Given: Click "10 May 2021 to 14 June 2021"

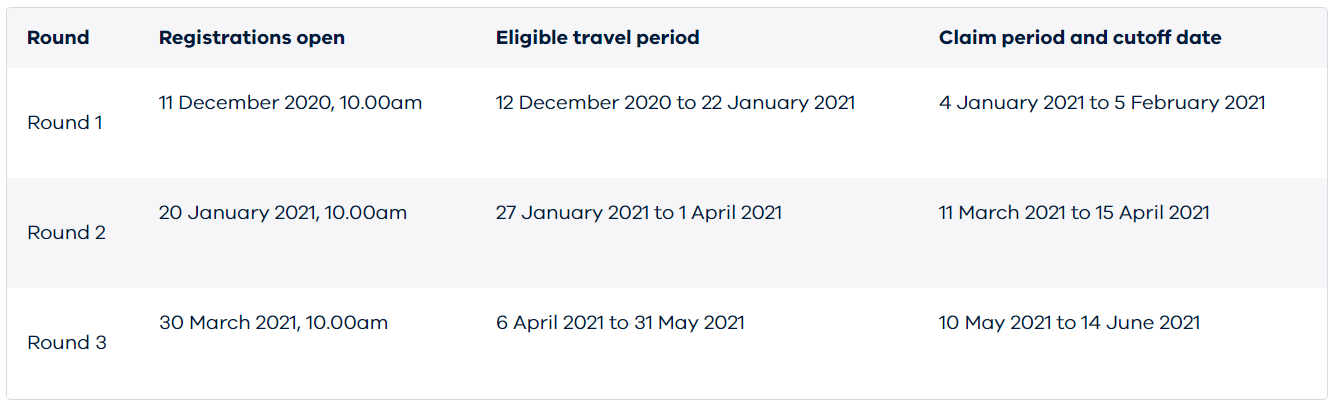Looking at the screenshot, I should pos(1069,323).
